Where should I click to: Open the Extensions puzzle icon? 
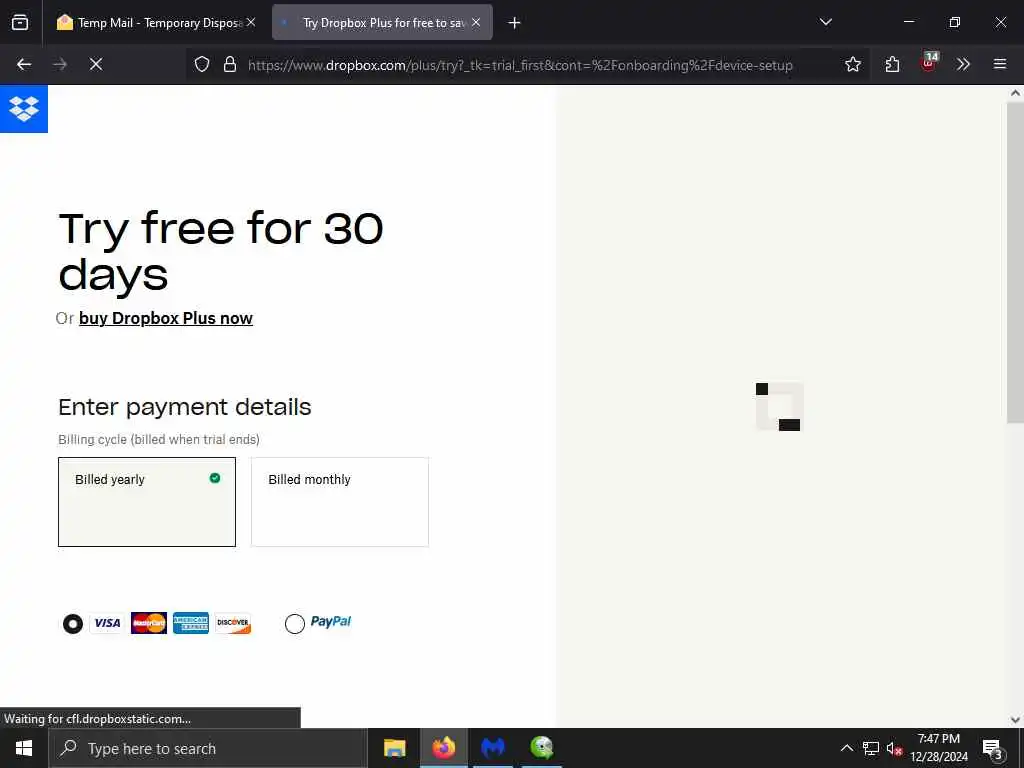892,64
